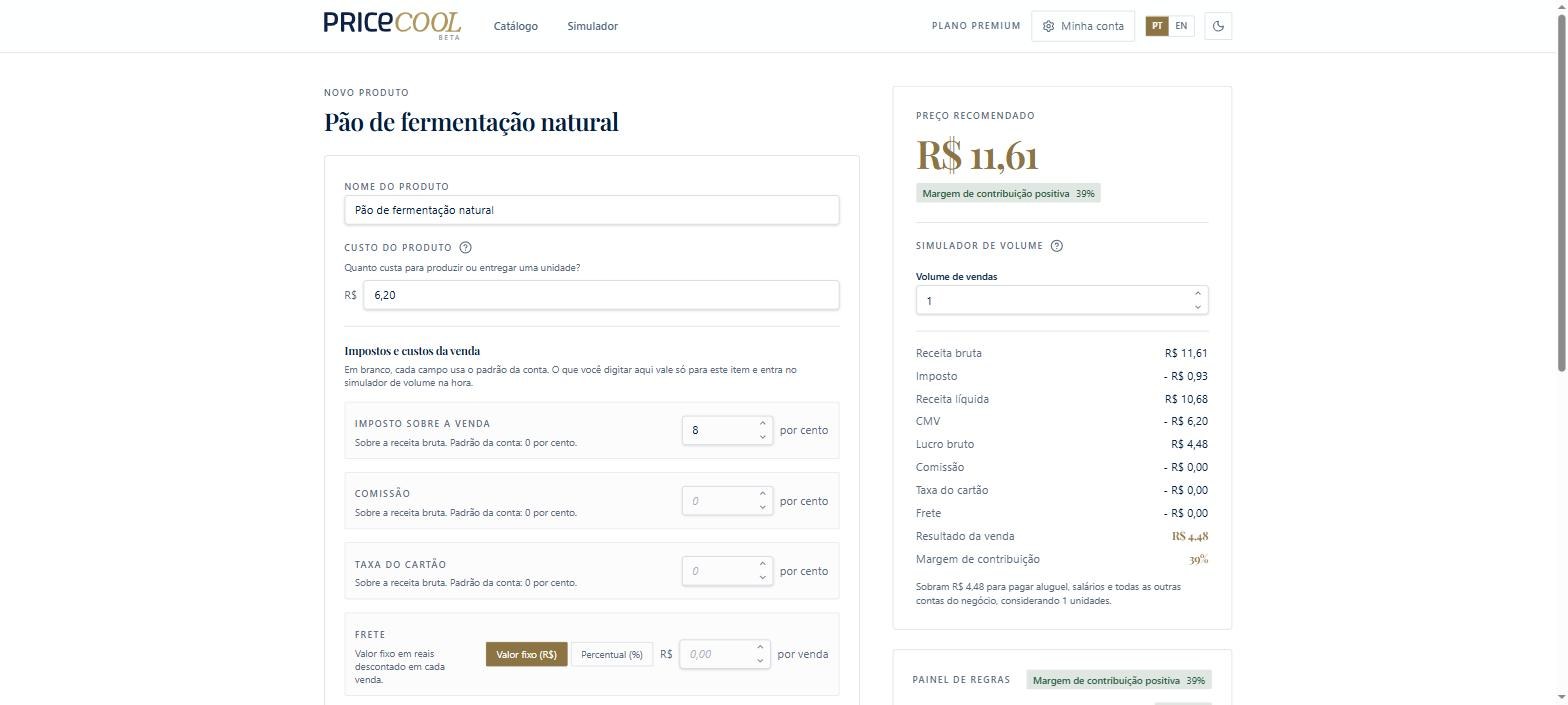Increase Comissão percentage
Viewport: 1568px width, 705px height.
click(x=762, y=493)
